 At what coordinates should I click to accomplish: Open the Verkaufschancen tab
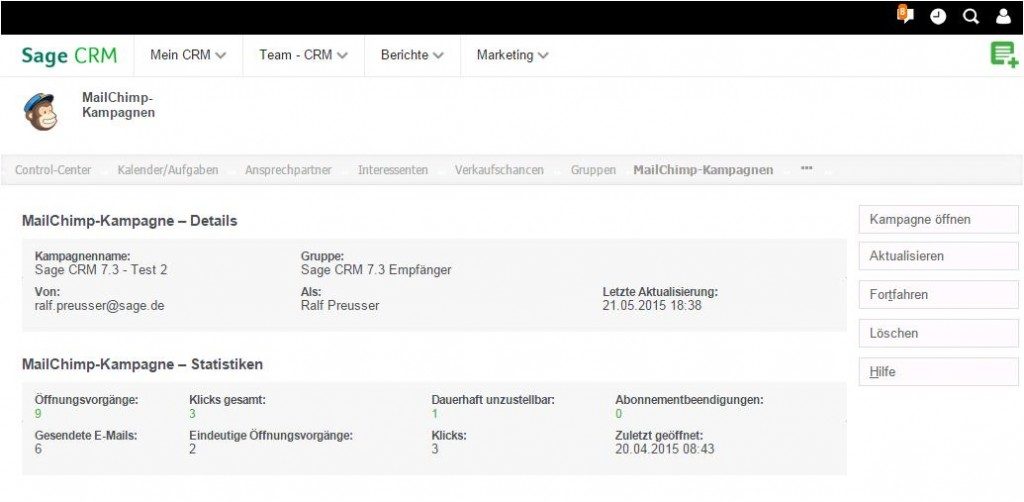pyautogui.click(x=499, y=170)
